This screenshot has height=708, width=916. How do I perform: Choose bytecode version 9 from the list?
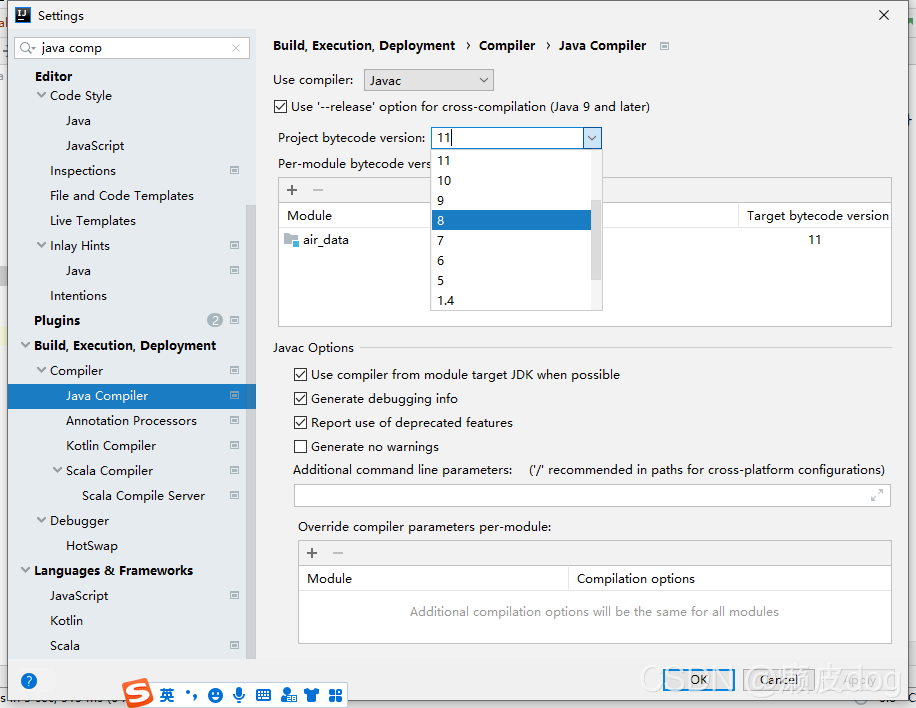pos(511,200)
